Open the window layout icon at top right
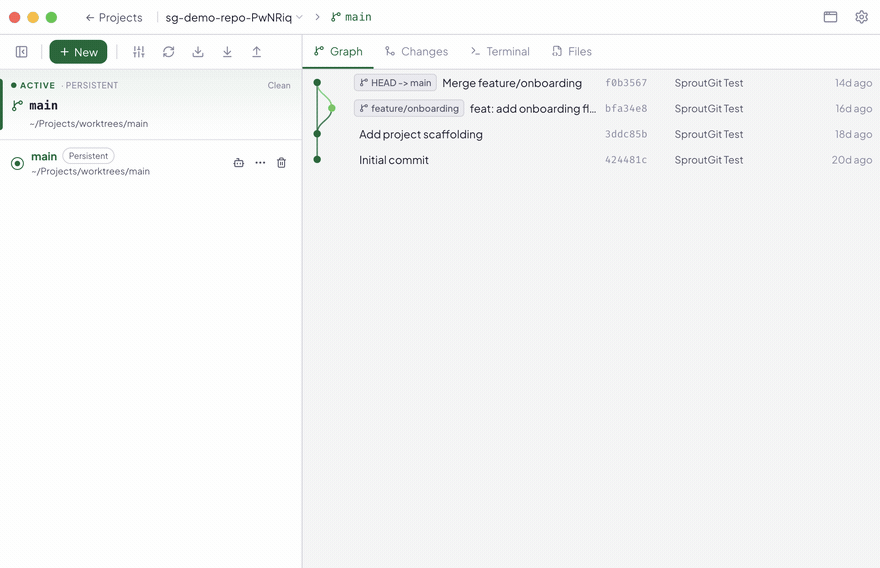Viewport: 880px width, 568px height. click(830, 17)
